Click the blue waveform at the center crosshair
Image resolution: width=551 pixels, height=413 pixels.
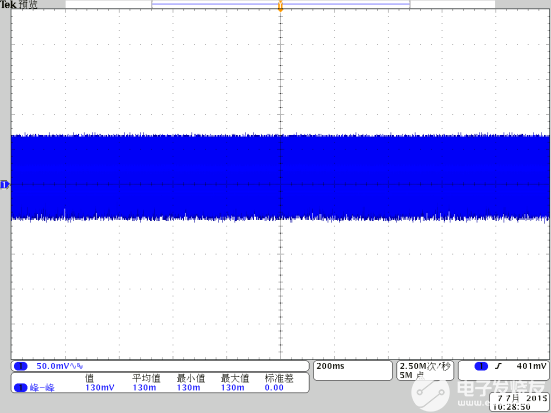tap(280, 184)
